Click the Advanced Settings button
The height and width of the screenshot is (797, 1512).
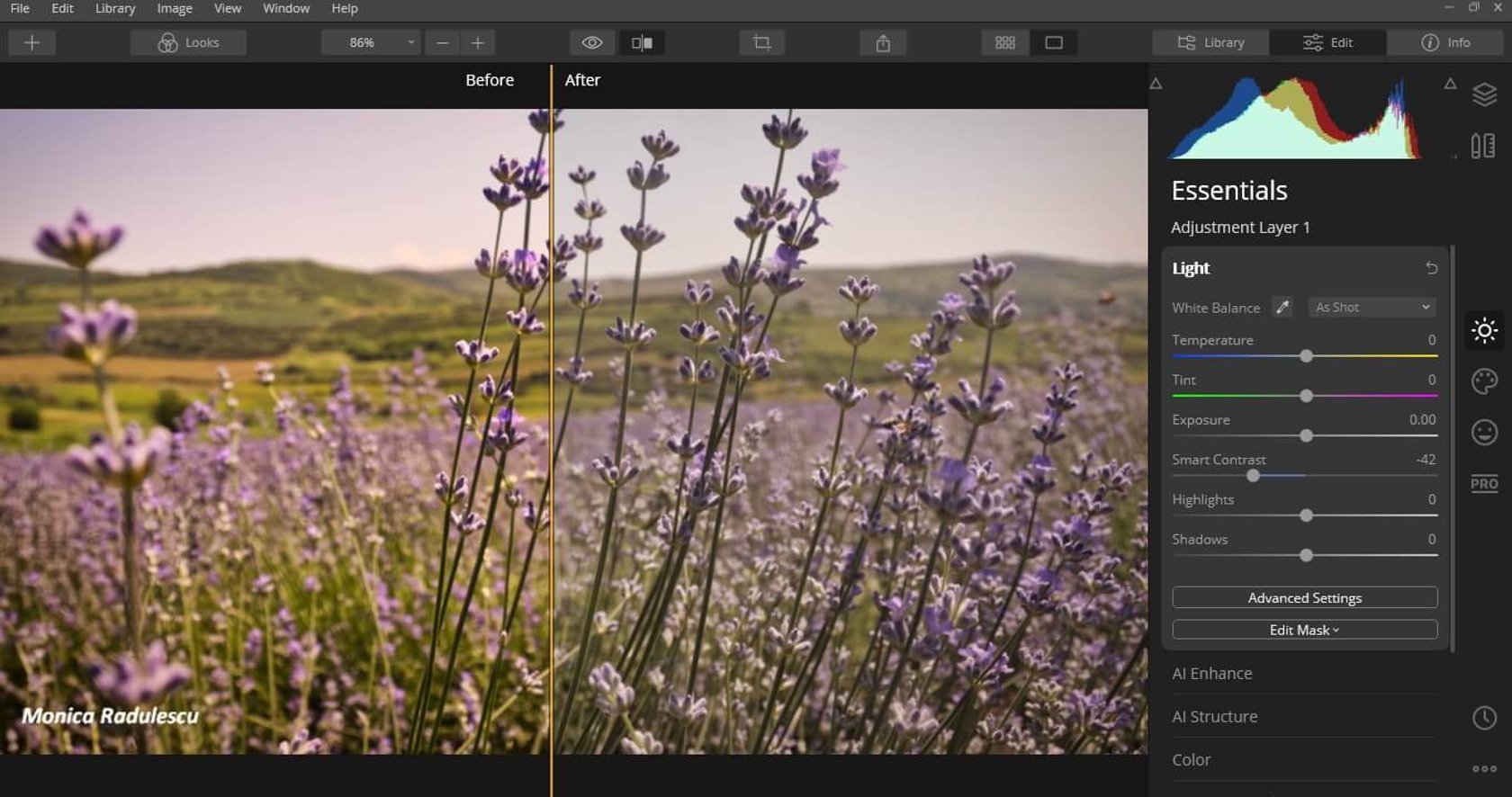(1305, 598)
